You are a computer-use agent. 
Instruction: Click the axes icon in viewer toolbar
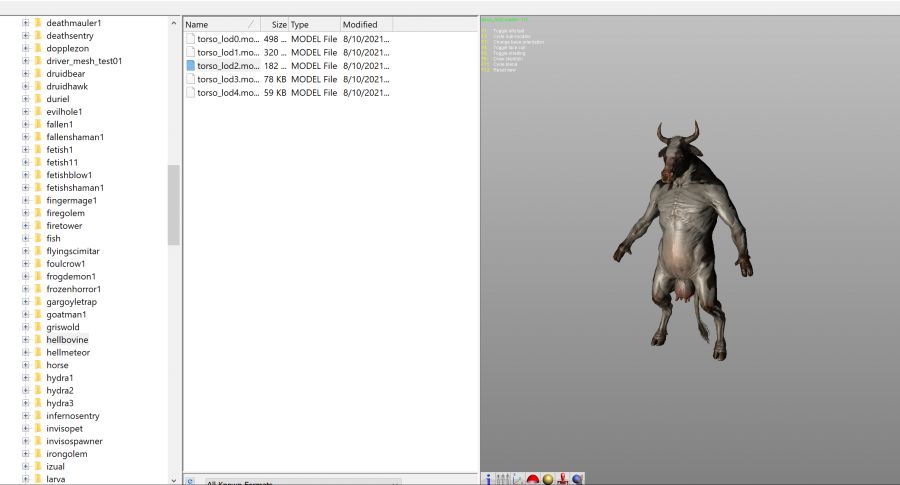click(x=517, y=479)
